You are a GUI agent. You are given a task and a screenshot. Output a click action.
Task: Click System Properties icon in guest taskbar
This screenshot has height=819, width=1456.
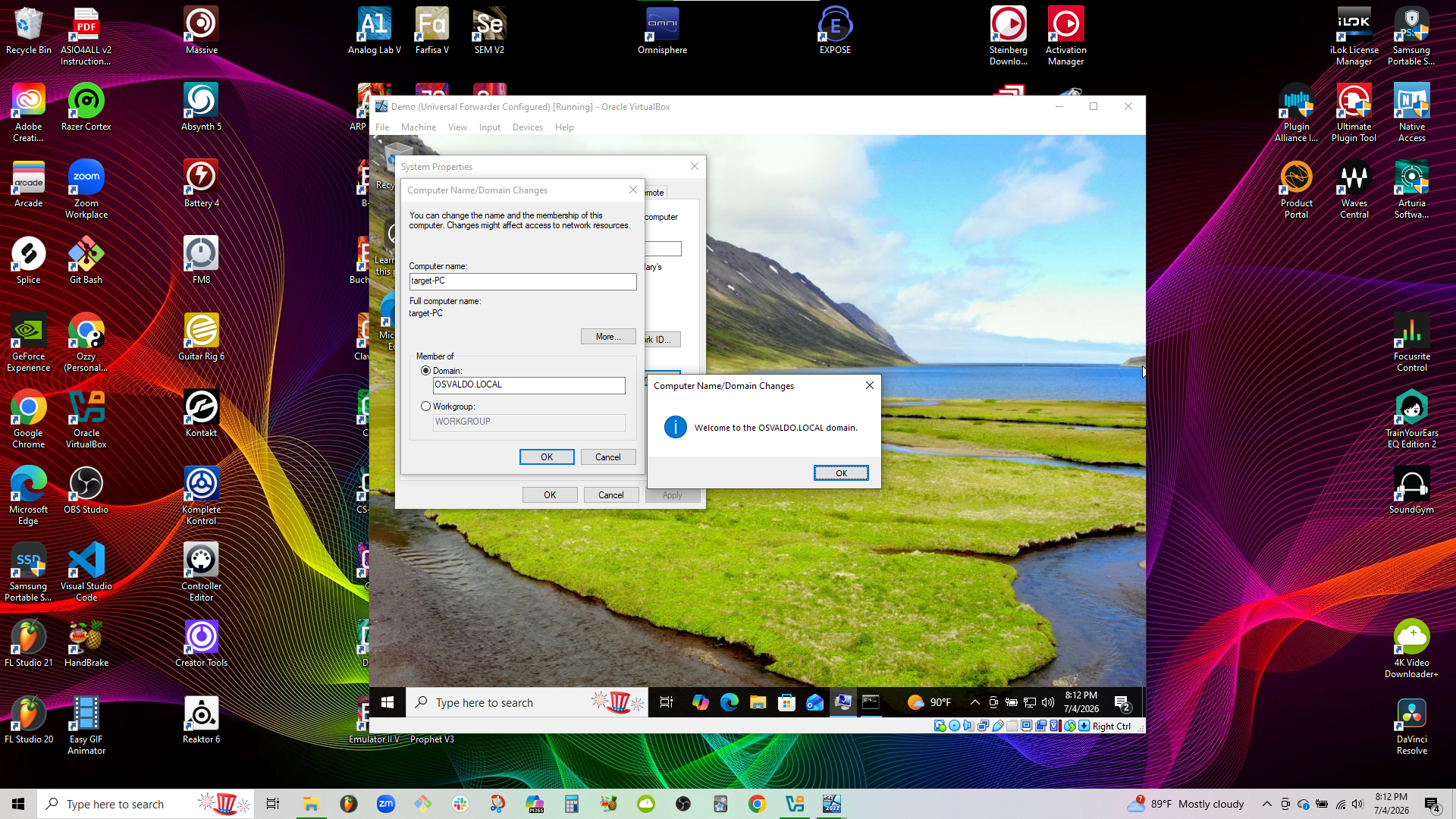coord(843,703)
